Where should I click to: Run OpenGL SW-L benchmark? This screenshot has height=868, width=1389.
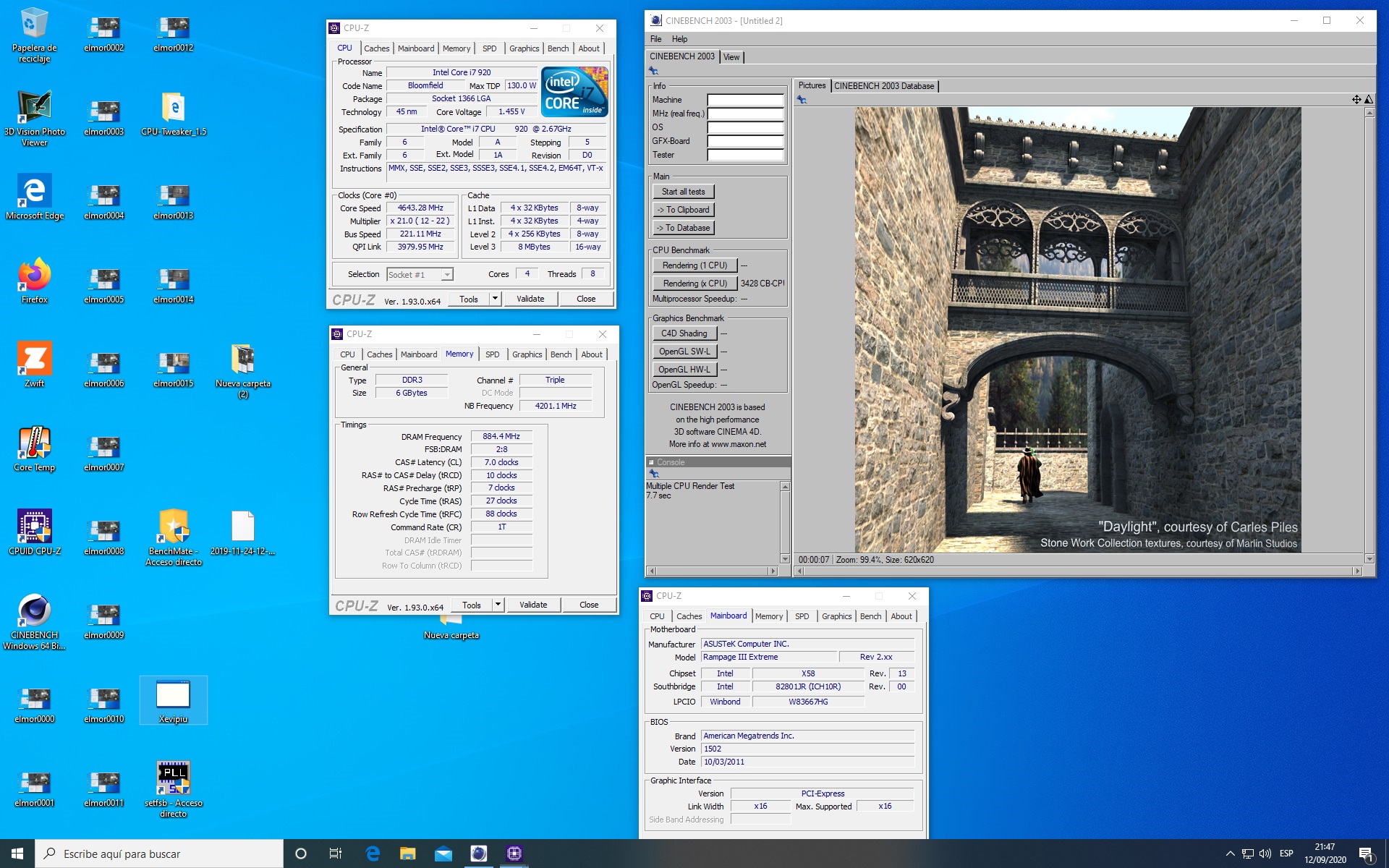point(684,352)
